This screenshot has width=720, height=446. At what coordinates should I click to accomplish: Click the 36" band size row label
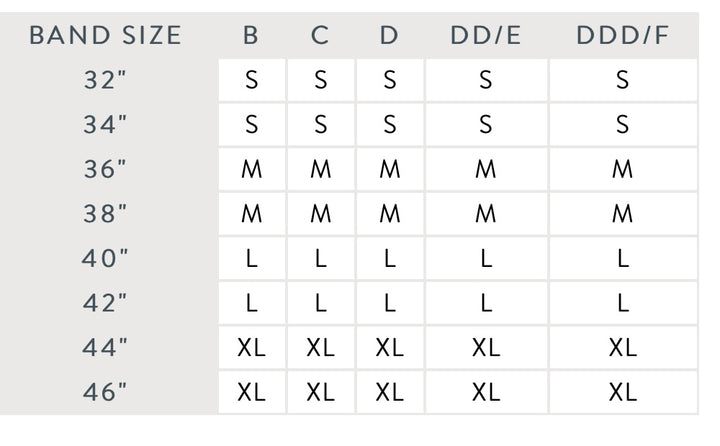[106, 170]
